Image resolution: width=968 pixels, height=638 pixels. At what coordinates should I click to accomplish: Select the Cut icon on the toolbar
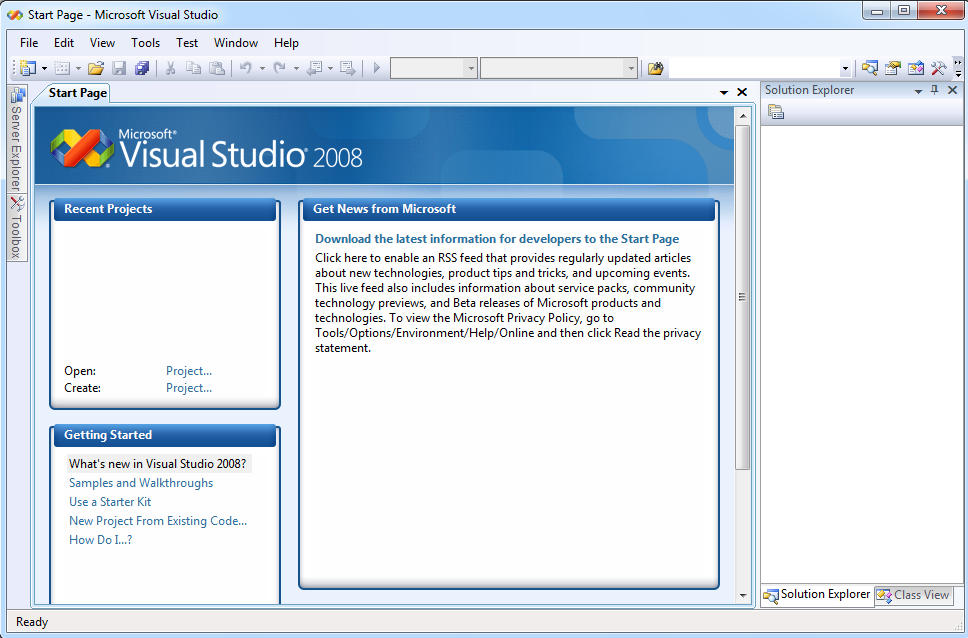(x=170, y=67)
